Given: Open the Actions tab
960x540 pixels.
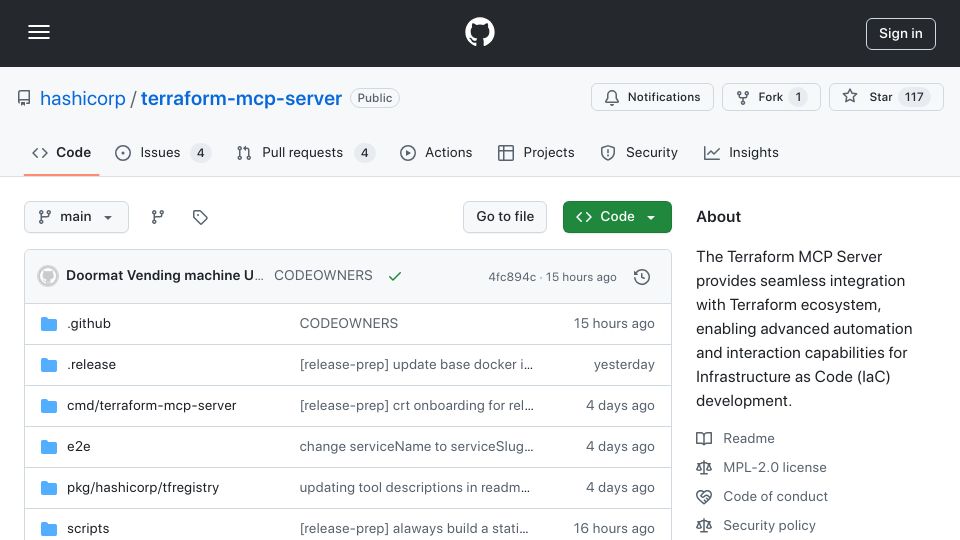Looking at the screenshot, I should tap(436, 152).
